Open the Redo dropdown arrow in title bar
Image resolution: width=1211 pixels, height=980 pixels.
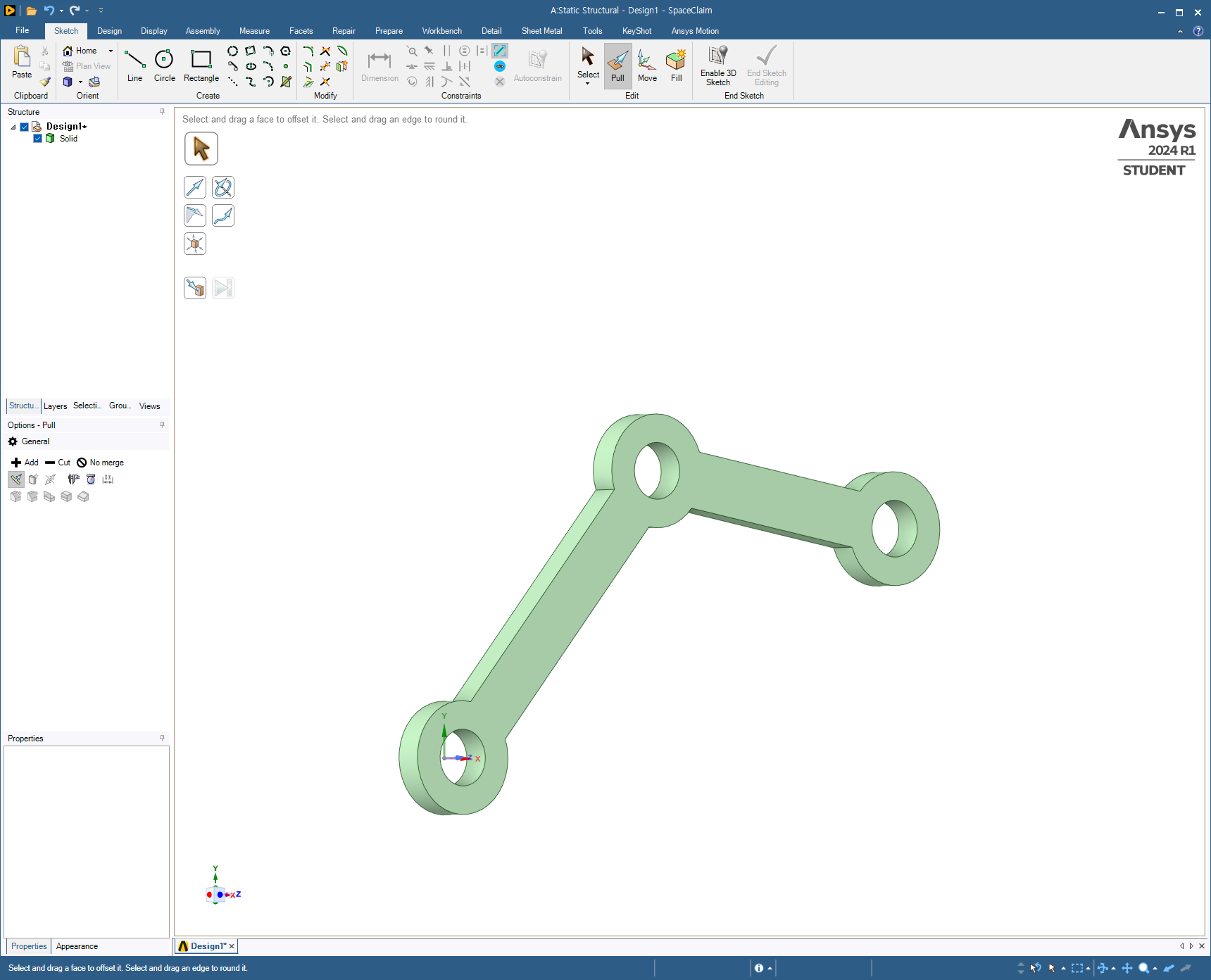pyautogui.click(x=87, y=11)
